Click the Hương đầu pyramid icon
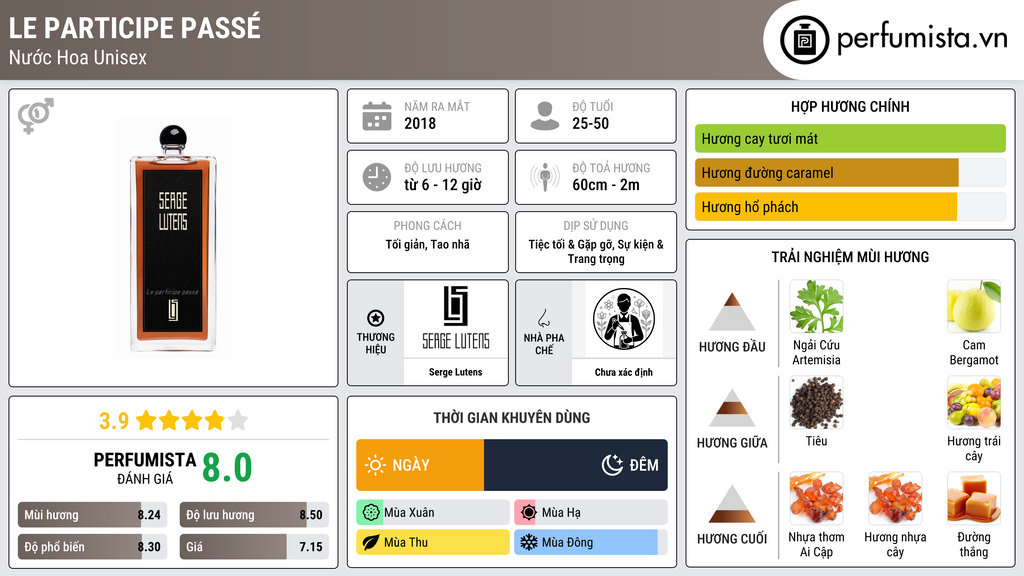 732,312
